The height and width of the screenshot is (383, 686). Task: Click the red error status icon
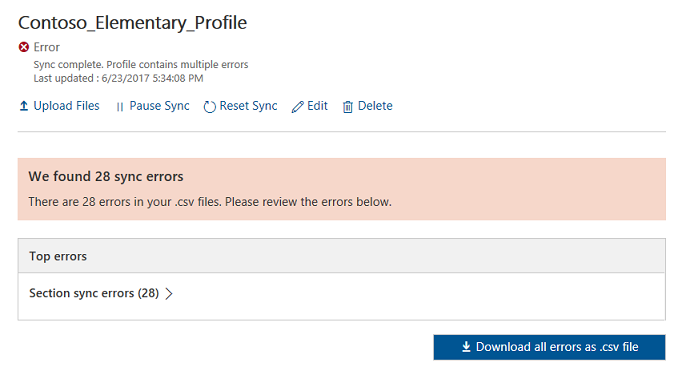click(x=24, y=47)
